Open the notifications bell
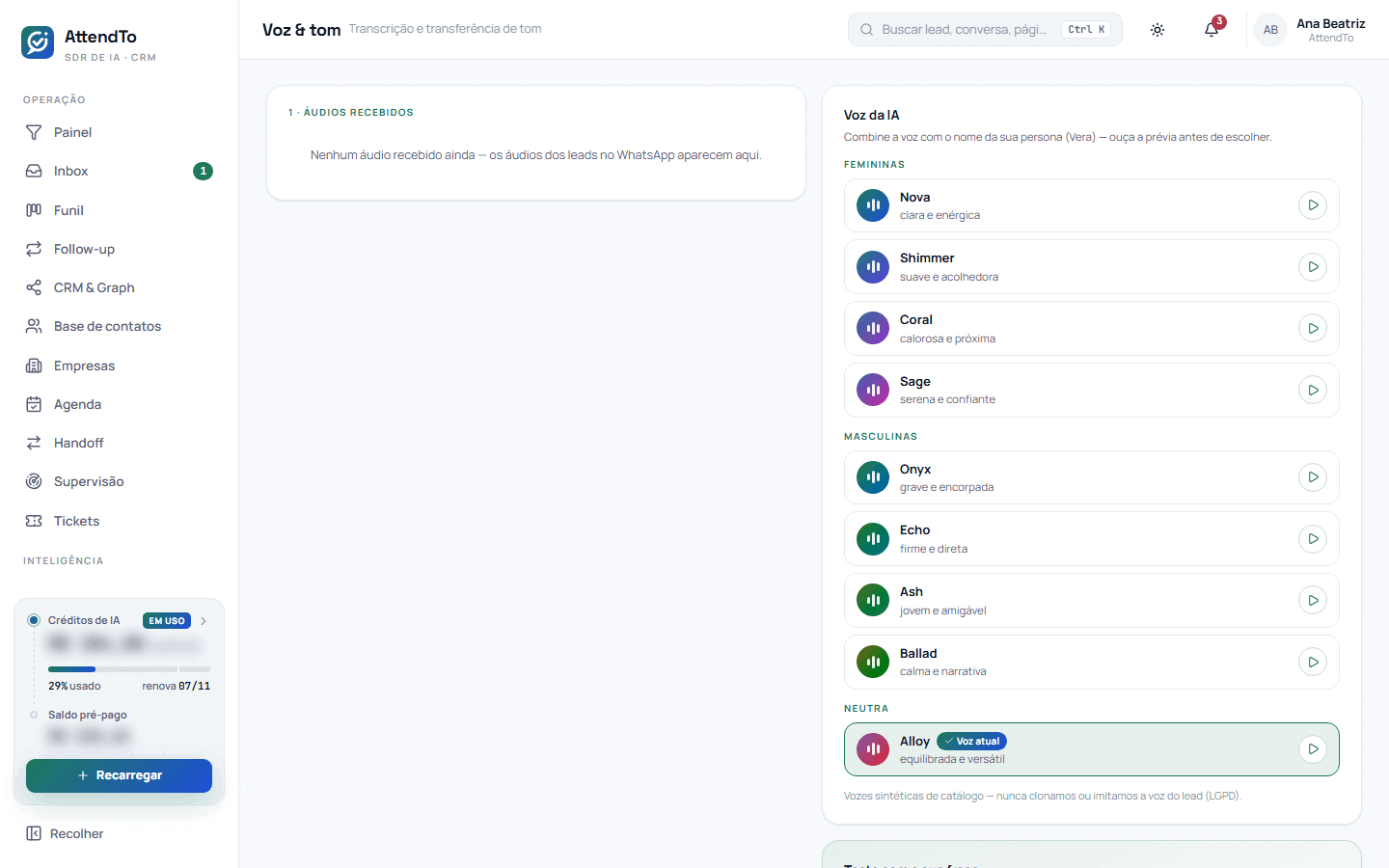This screenshot has height=868, width=1389. click(x=1212, y=30)
